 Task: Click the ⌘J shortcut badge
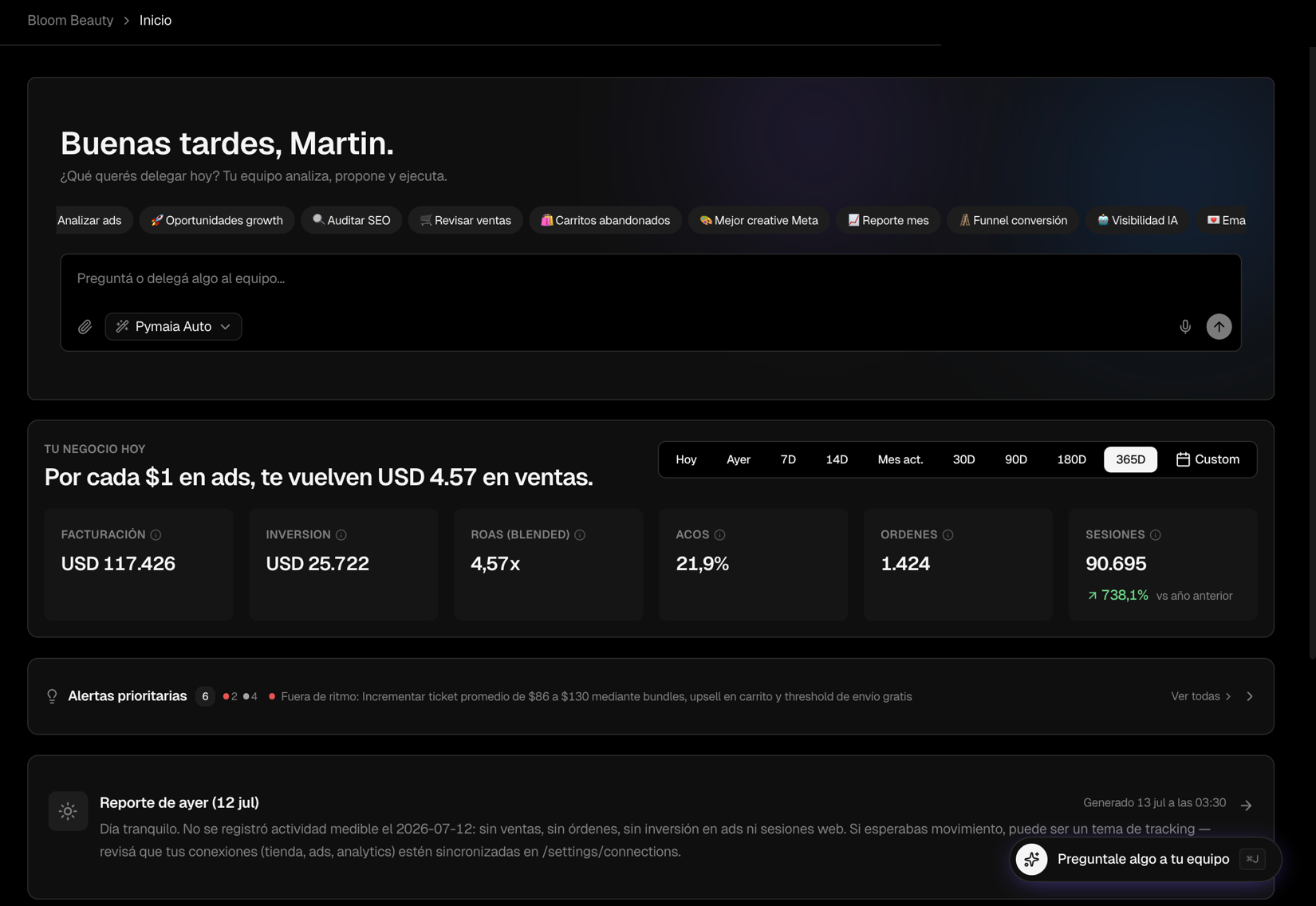tap(1252, 859)
